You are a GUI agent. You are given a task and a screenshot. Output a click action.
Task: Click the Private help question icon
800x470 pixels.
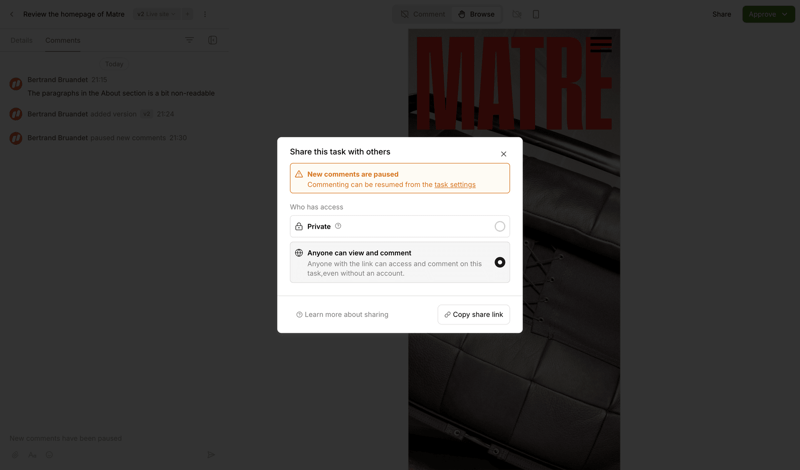(338, 226)
